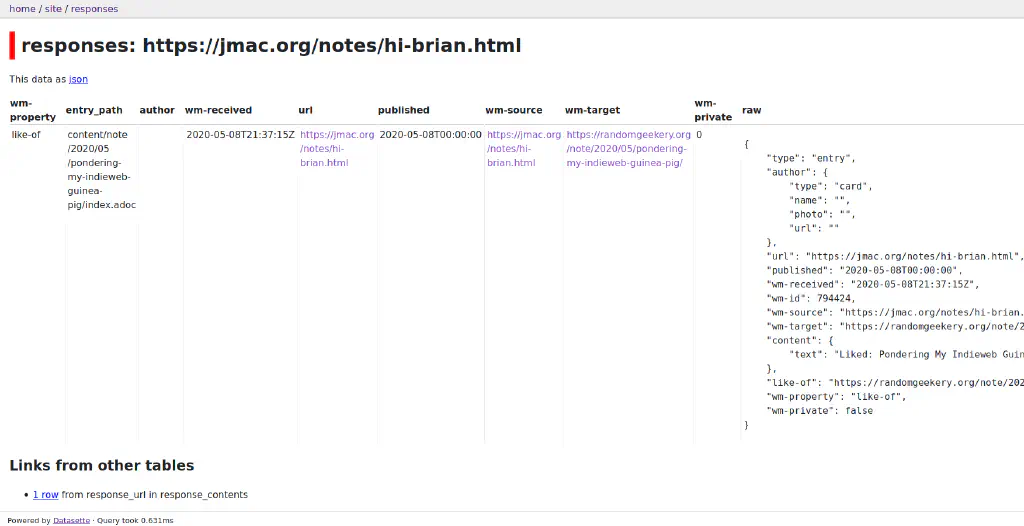Open the url column jmac.org link
The height and width of the screenshot is (526, 1024).
point(337,148)
